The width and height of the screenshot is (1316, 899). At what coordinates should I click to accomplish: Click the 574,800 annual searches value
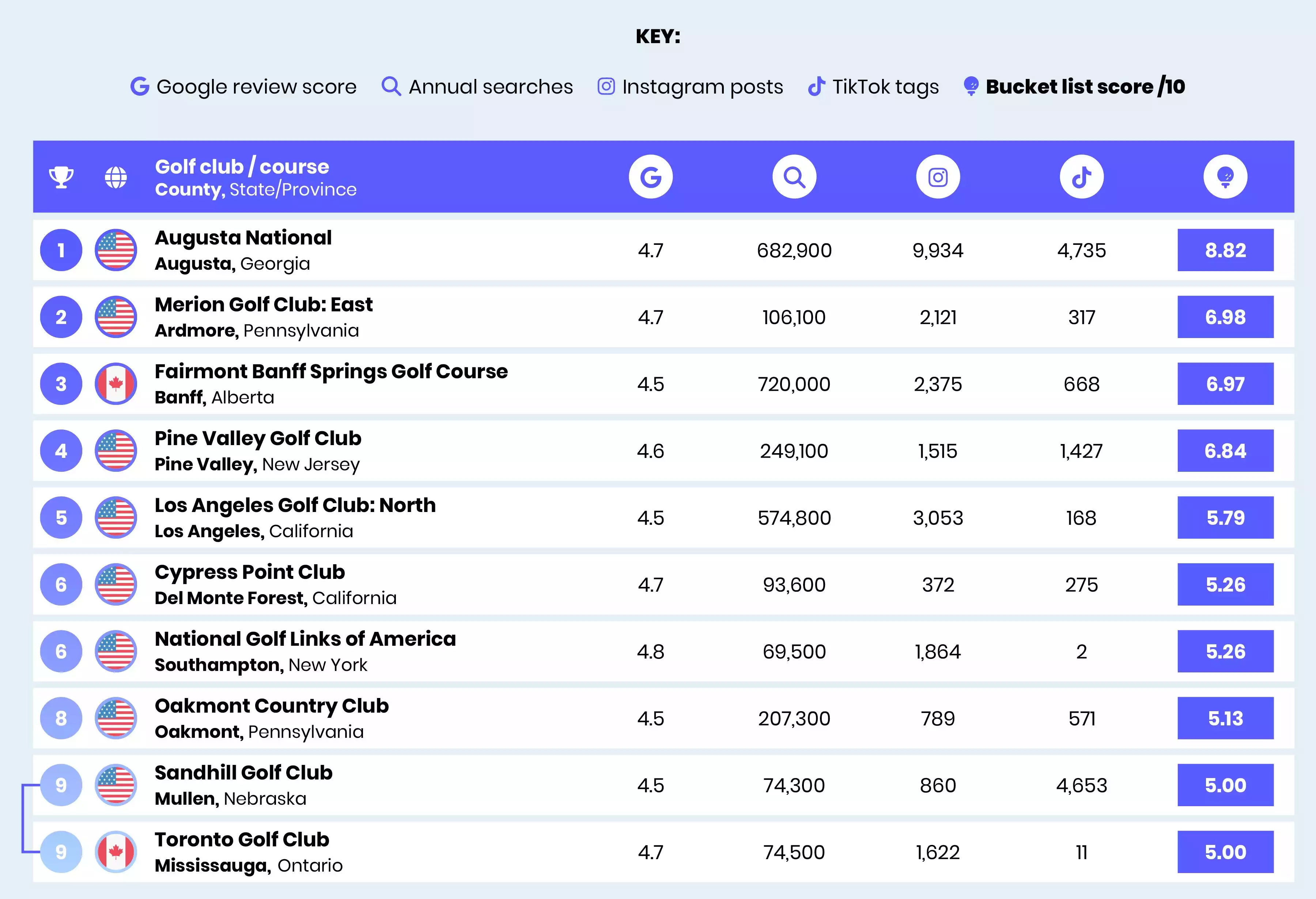tap(794, 518)
